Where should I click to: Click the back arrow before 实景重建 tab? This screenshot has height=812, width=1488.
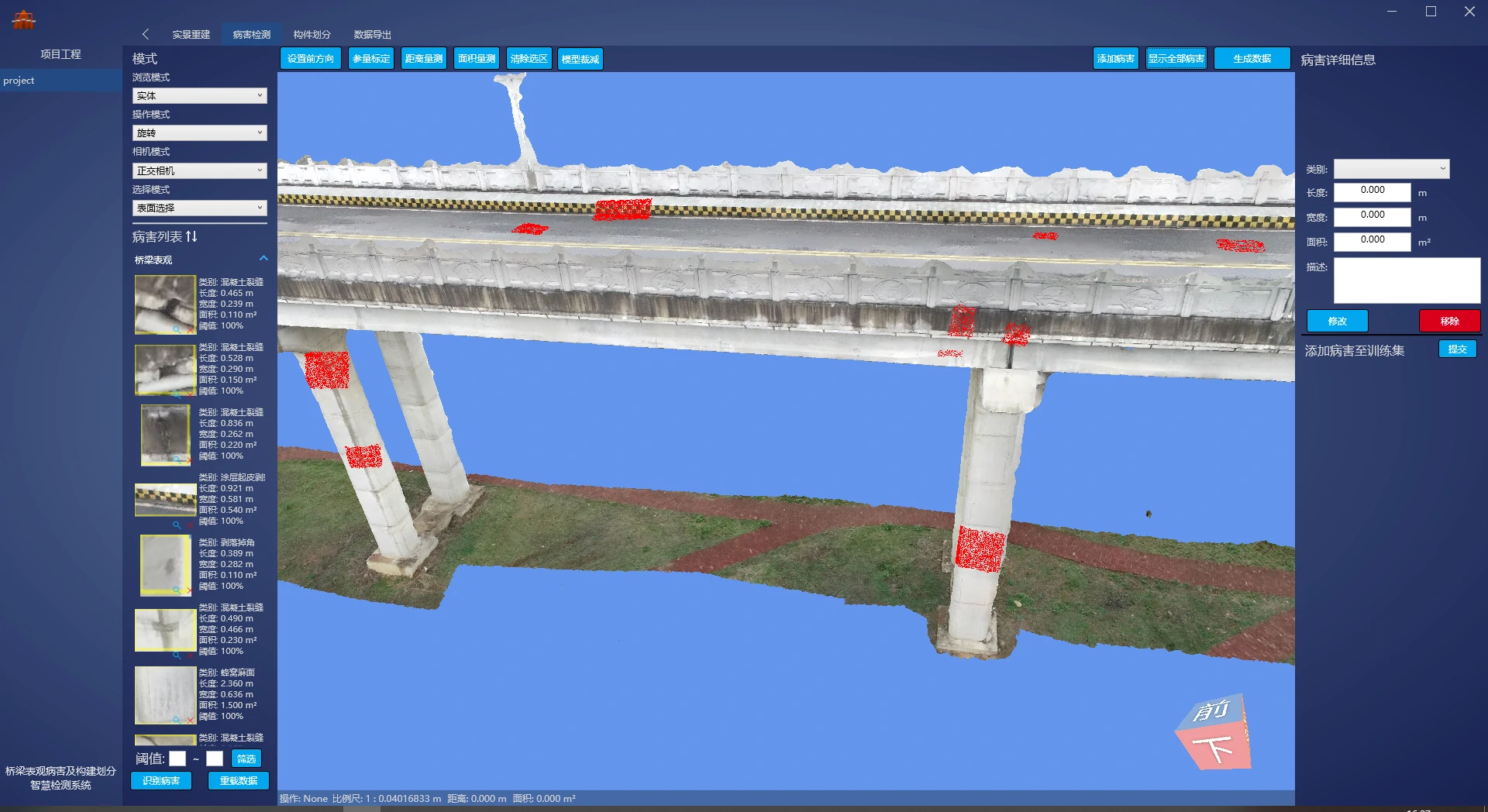(146, 34)
